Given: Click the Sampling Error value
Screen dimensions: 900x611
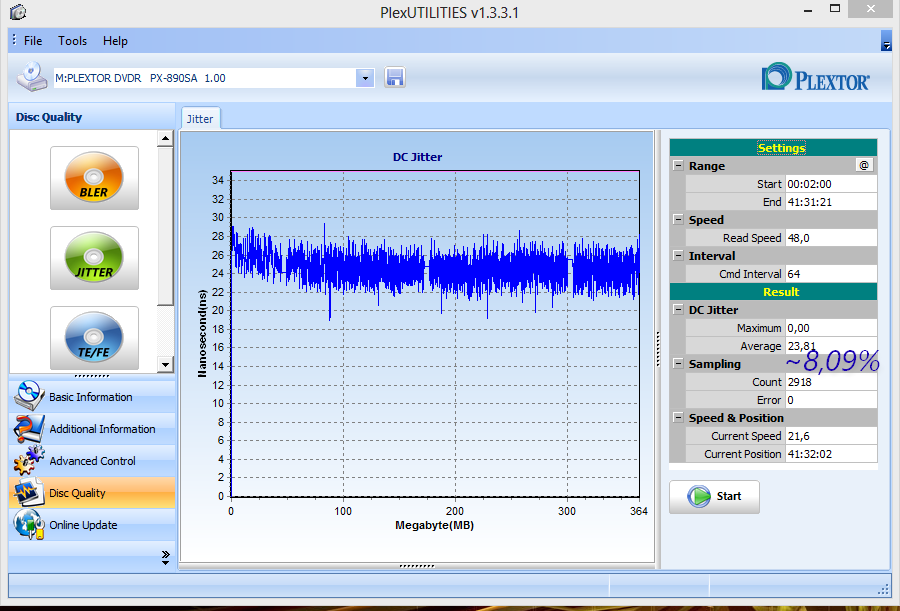Looking at the screenshot, I should pyautogui.click(x=831, y=400).
